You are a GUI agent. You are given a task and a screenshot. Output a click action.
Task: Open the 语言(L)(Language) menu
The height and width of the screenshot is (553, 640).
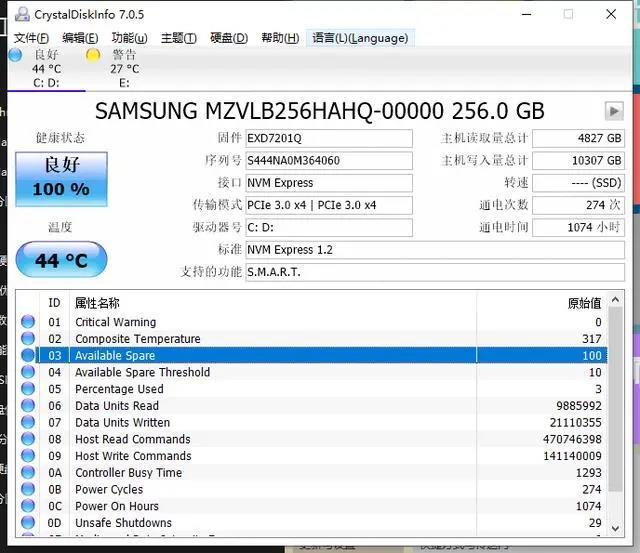point(360,38)
